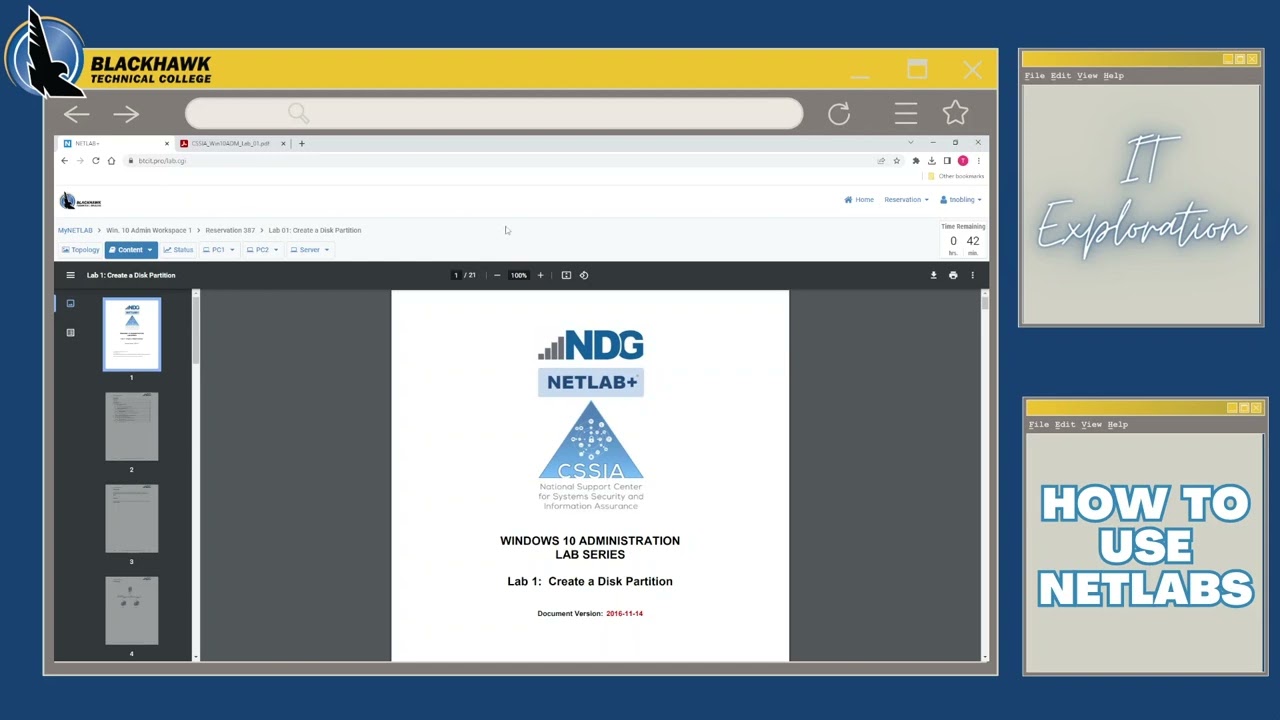Click the Chrome profile avatar
Image resolution: width=1280 pixels, height=720 pixels.
pos(963,161)
